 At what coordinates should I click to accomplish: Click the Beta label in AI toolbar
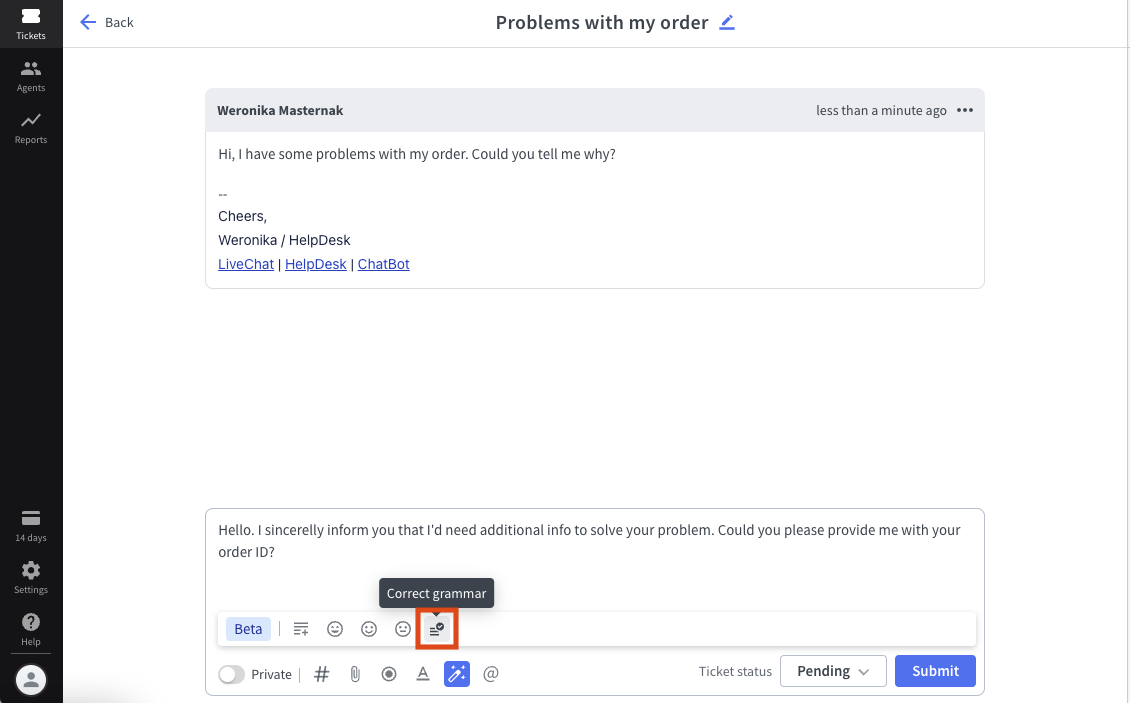[248, 629]
